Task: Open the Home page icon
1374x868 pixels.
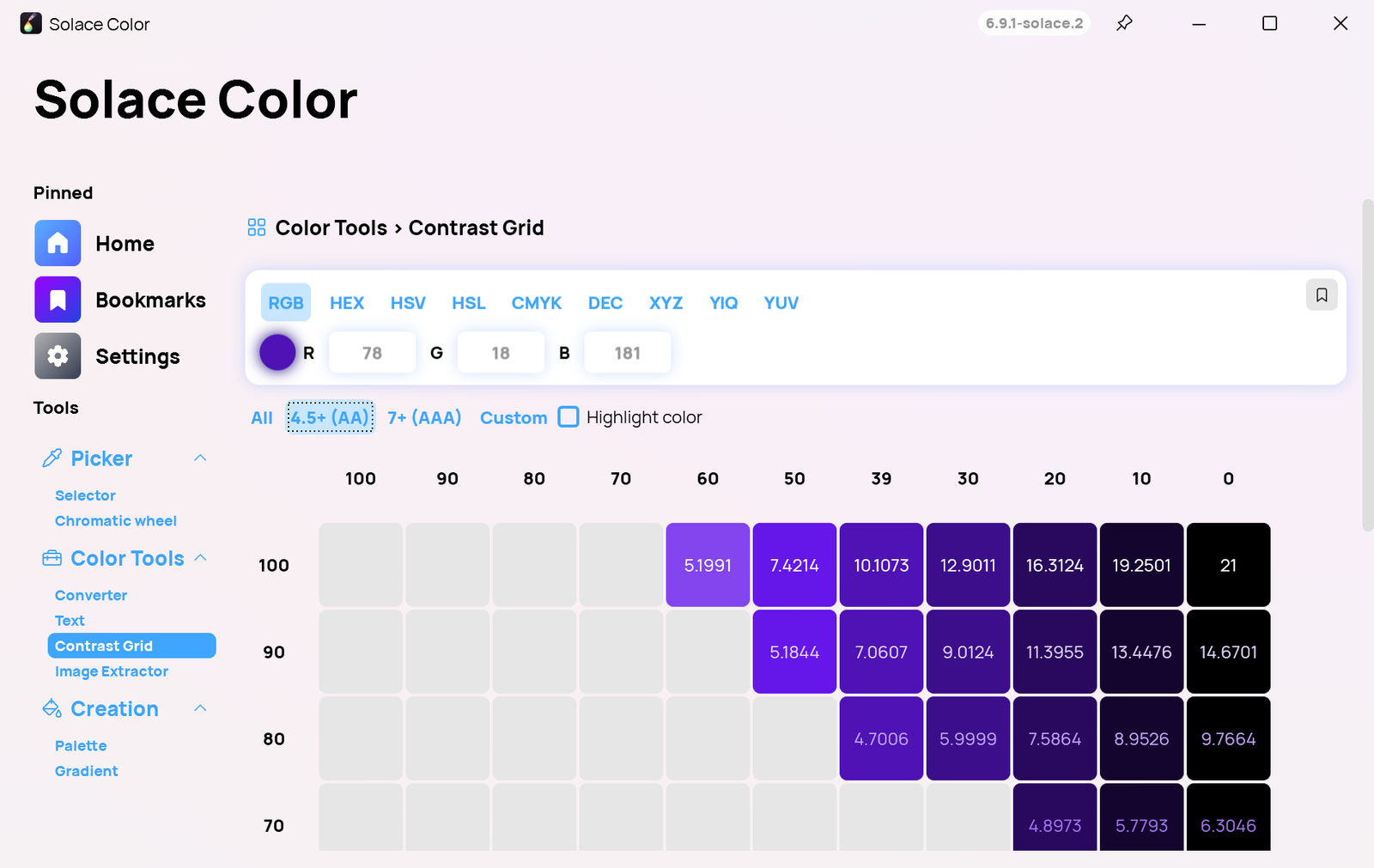Action: point(58,243)
